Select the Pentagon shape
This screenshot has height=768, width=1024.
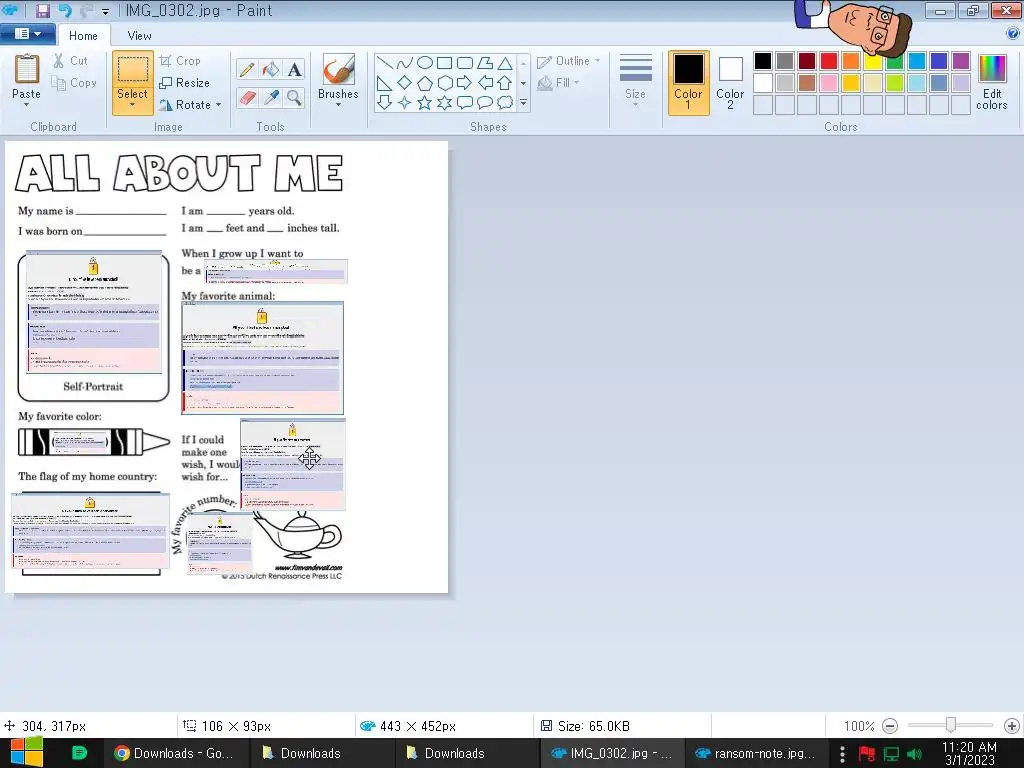pos(424,83)
